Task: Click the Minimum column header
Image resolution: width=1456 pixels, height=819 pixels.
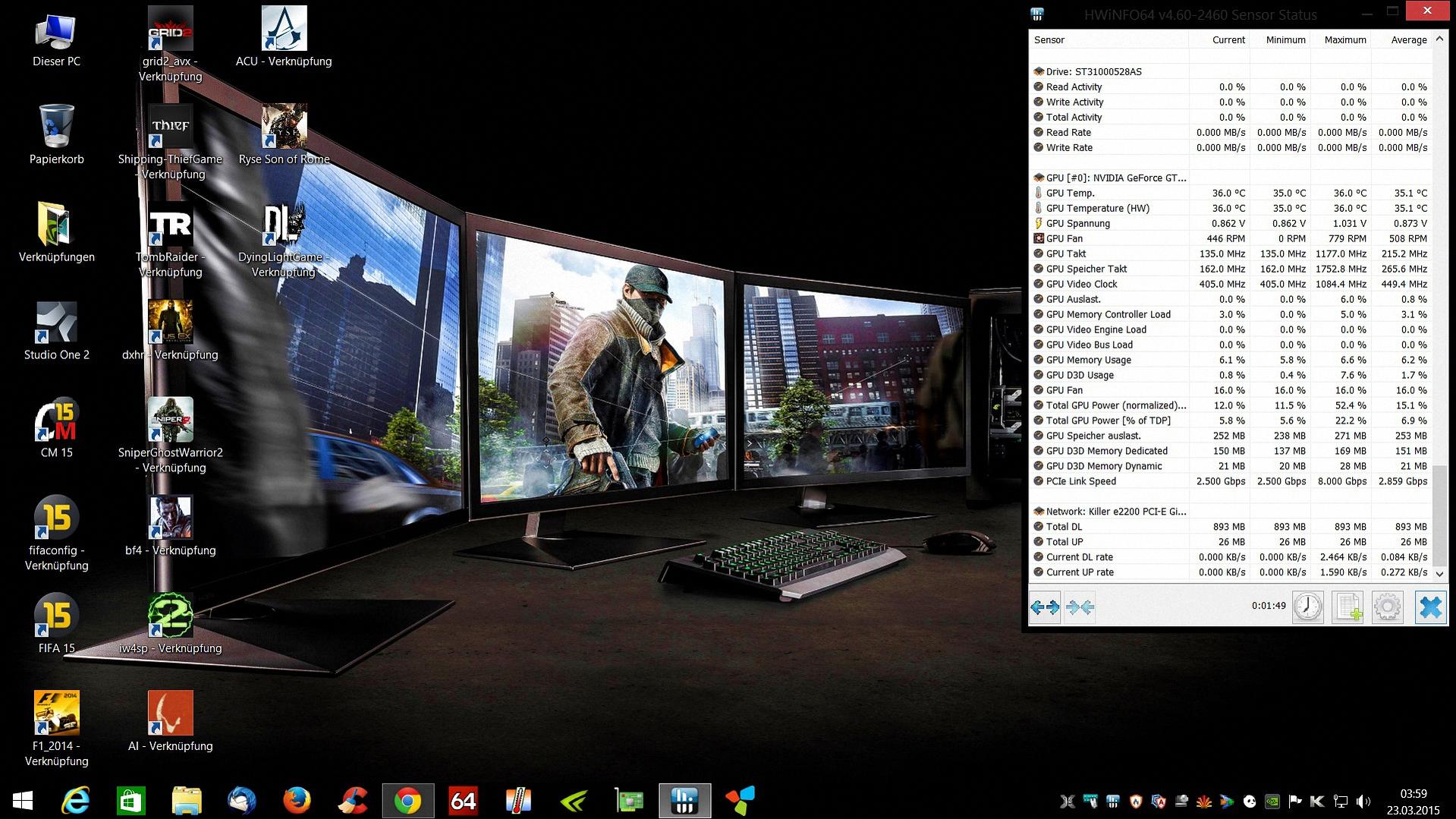Action: coord(1279,39)
